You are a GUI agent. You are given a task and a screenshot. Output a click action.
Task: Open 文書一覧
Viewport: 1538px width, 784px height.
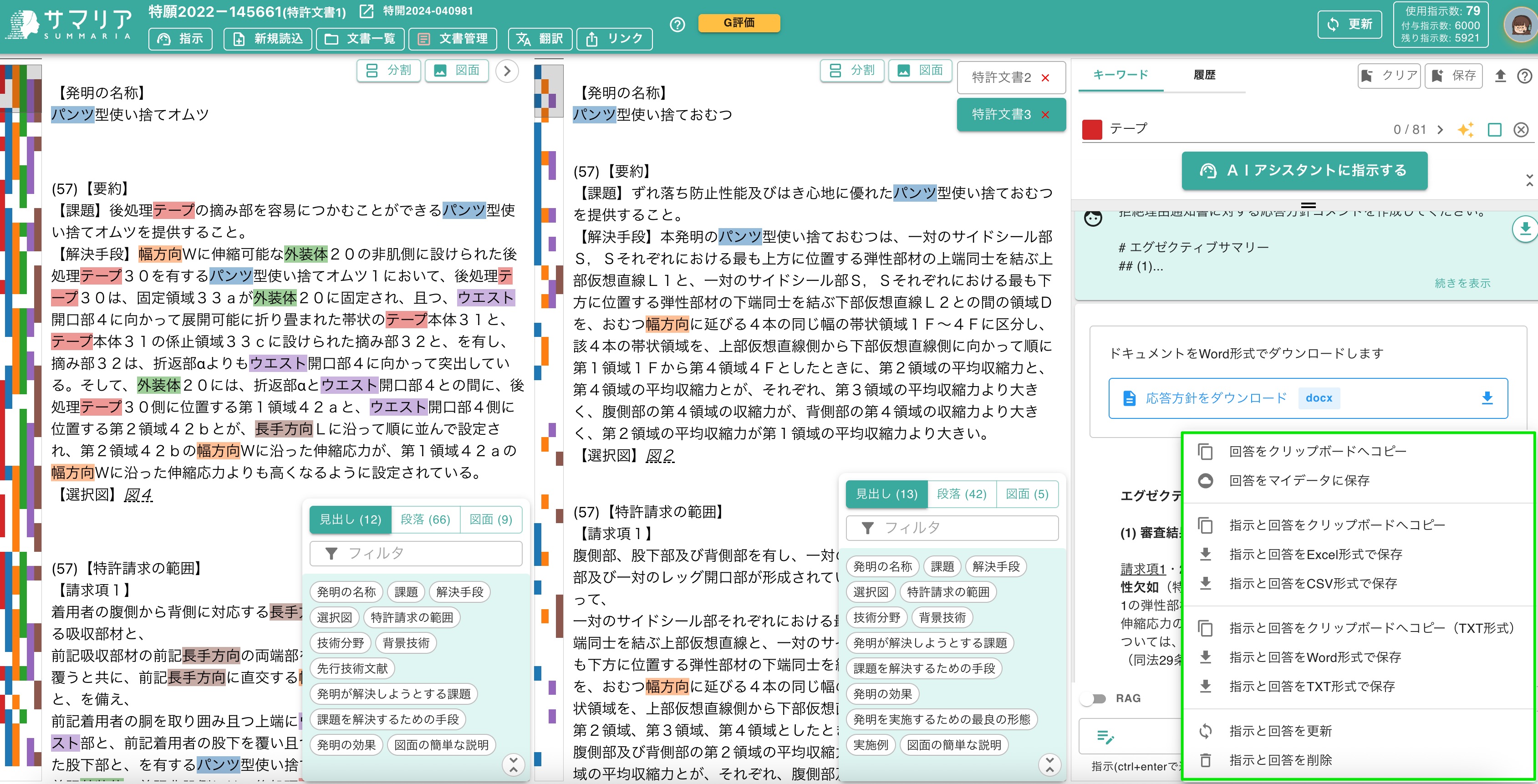point(360,39)
